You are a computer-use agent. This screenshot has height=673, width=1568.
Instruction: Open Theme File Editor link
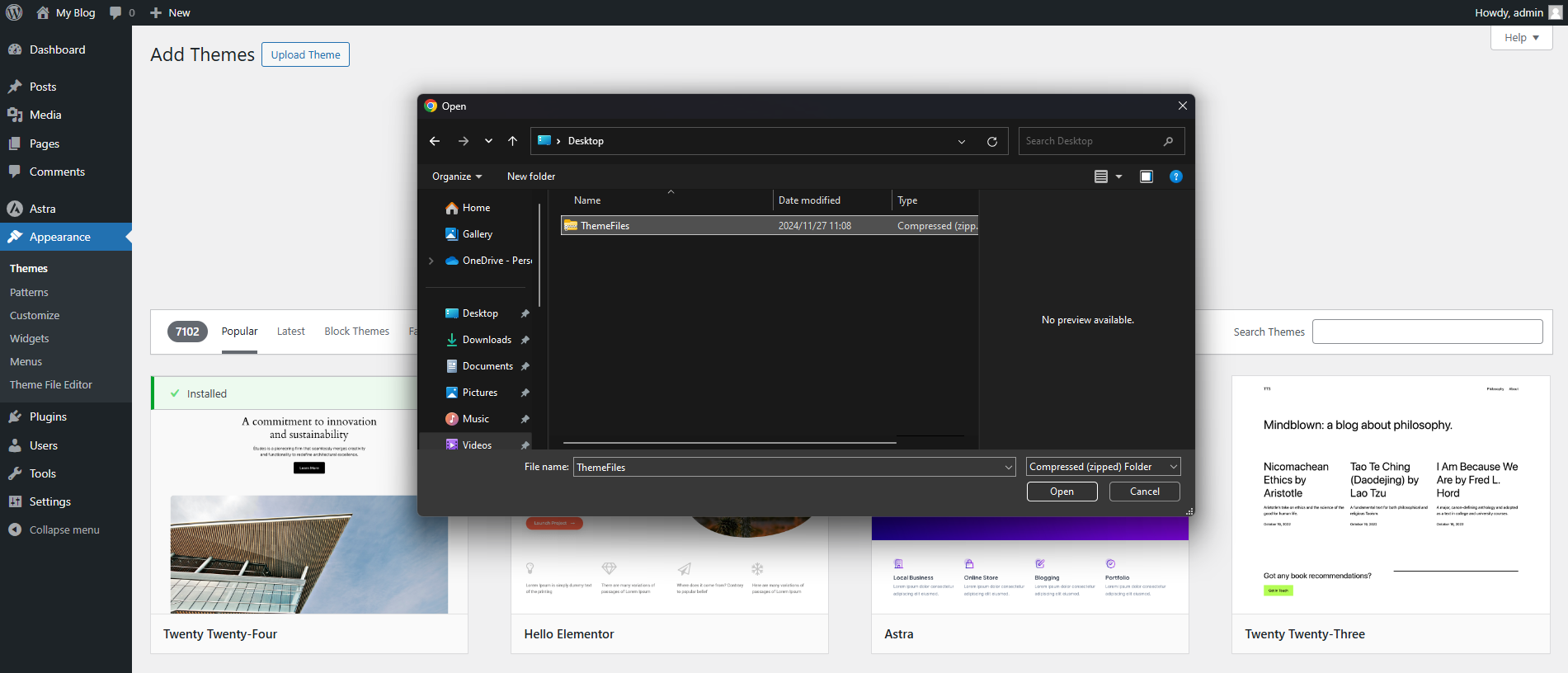click(51, 384)
